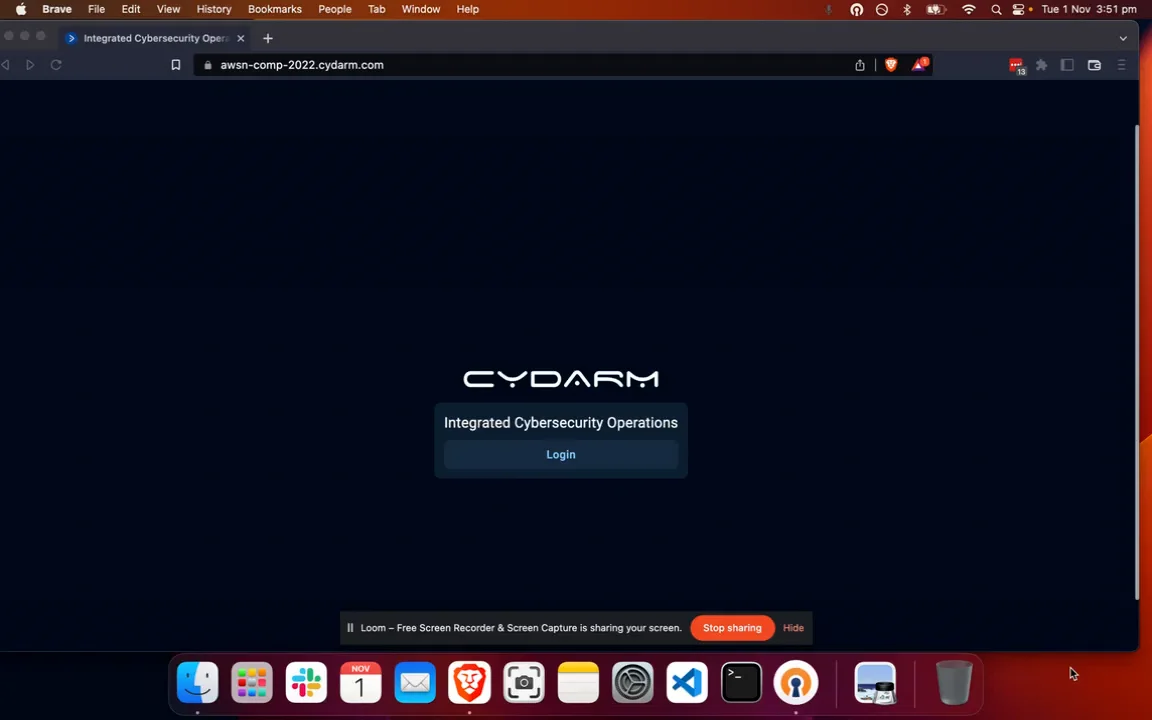Open Notes from the Dock
Image resolution: width=1152 pixels, height=720 pixels.
(x=578, y=683)
